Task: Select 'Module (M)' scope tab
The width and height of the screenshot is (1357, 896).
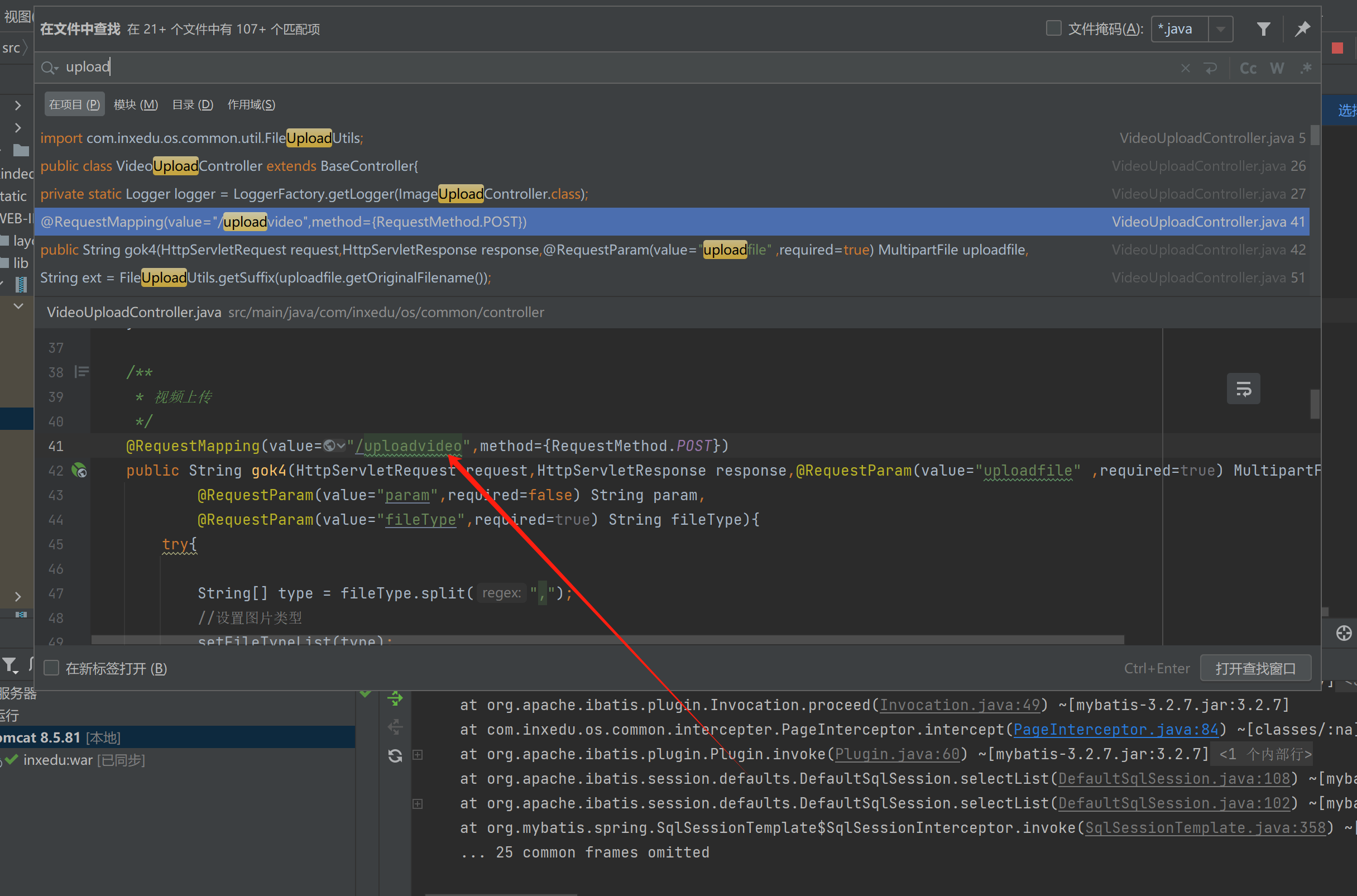Action: pos(136,104)
